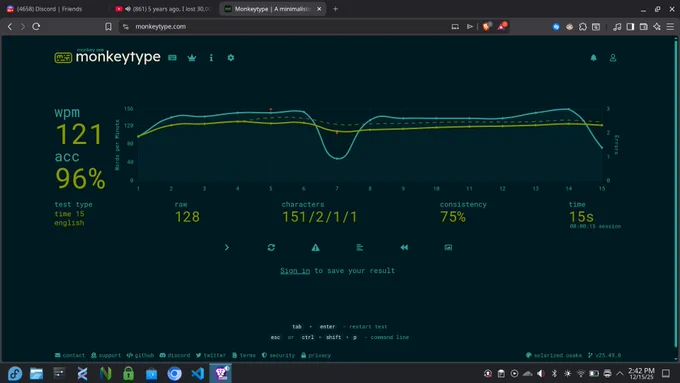
Task: Watch replay with the rewind icon
Action: pyautogui.click(x=404, y=247)
